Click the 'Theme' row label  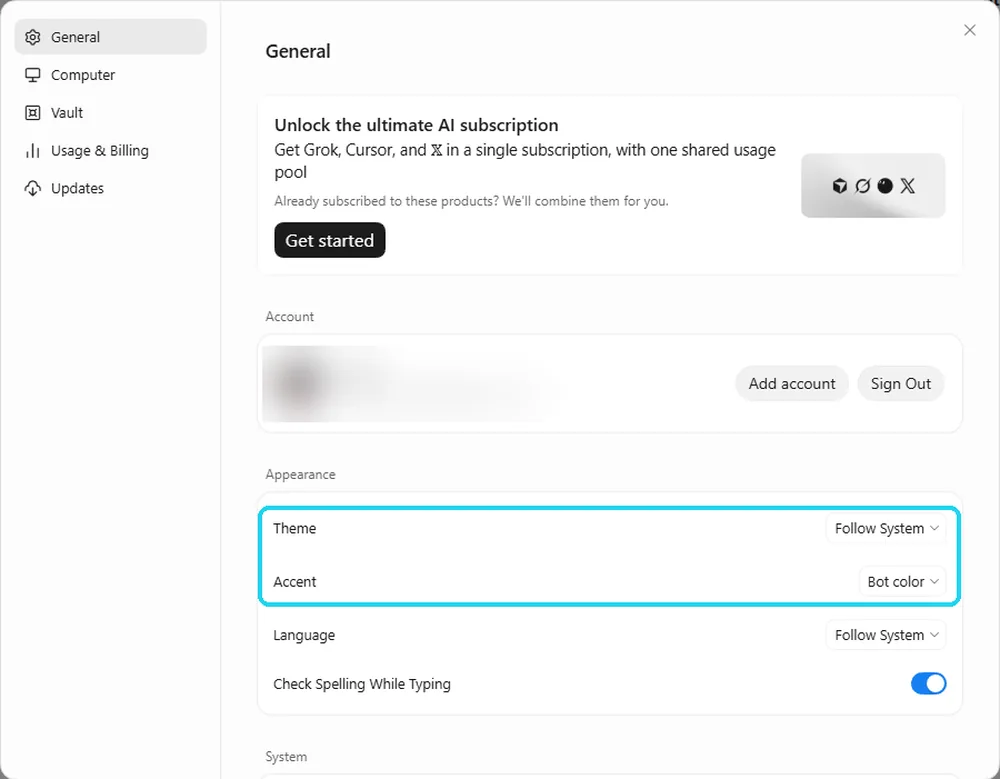(295, 528)
